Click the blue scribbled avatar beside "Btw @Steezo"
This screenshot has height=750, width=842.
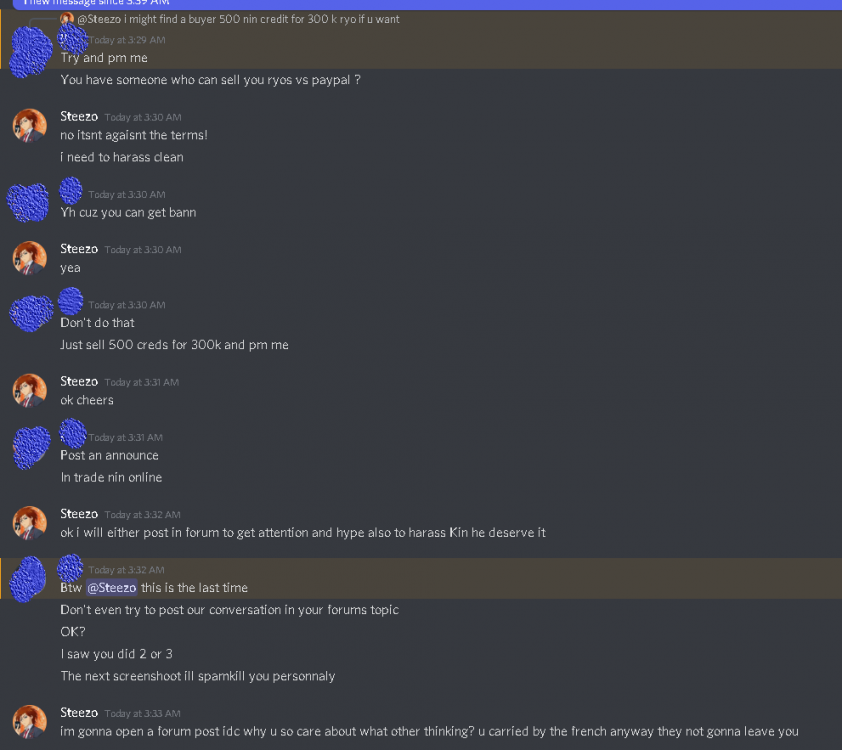point(28,580)
